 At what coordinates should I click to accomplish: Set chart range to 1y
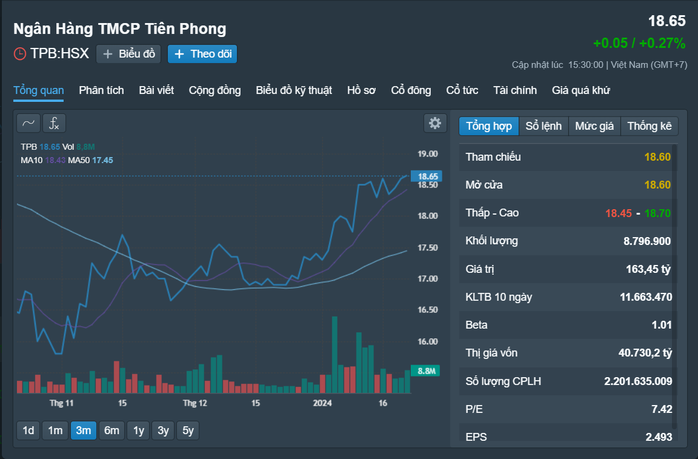(x=138, y=431)
